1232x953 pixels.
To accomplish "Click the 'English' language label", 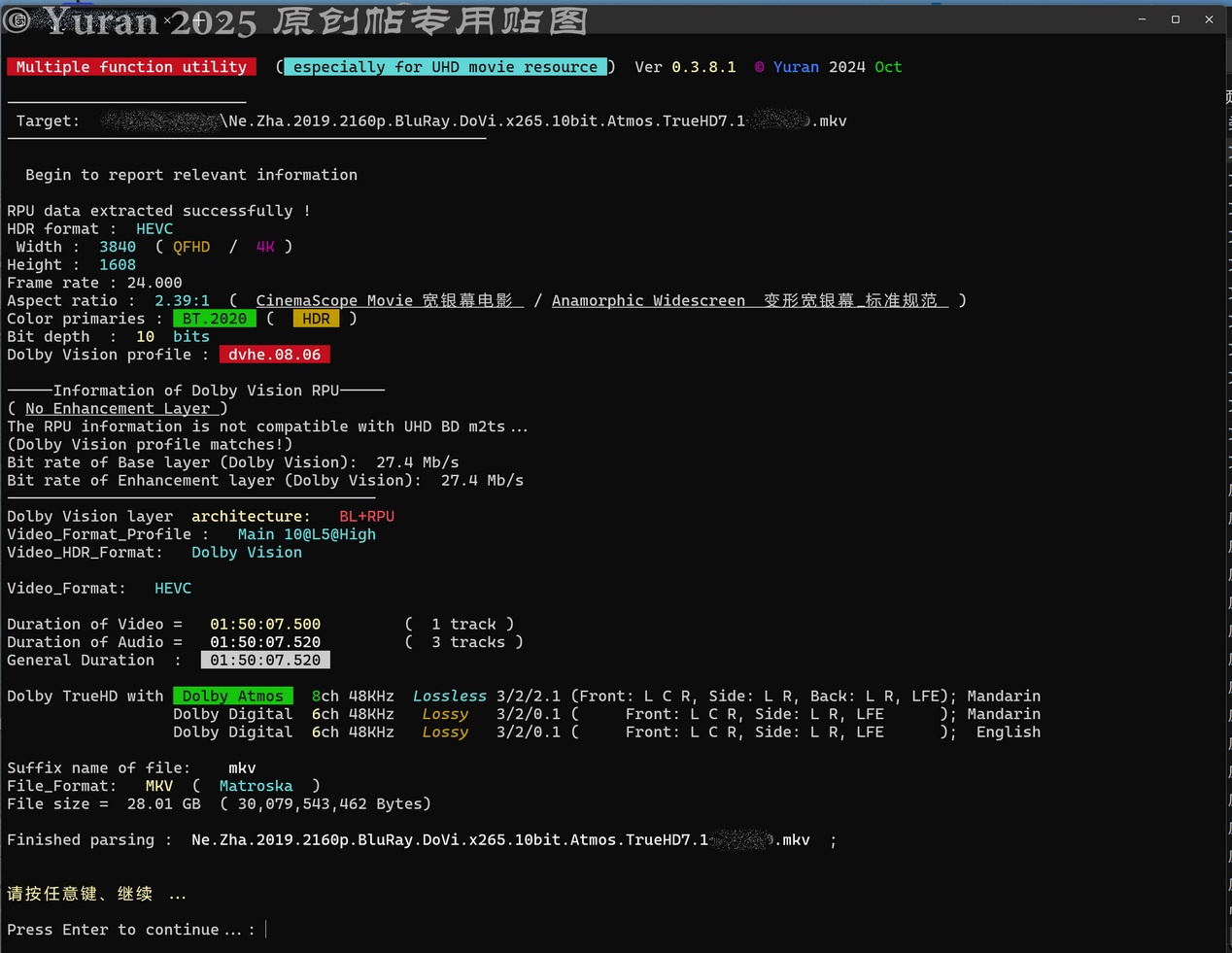I will coord(1009,732).
